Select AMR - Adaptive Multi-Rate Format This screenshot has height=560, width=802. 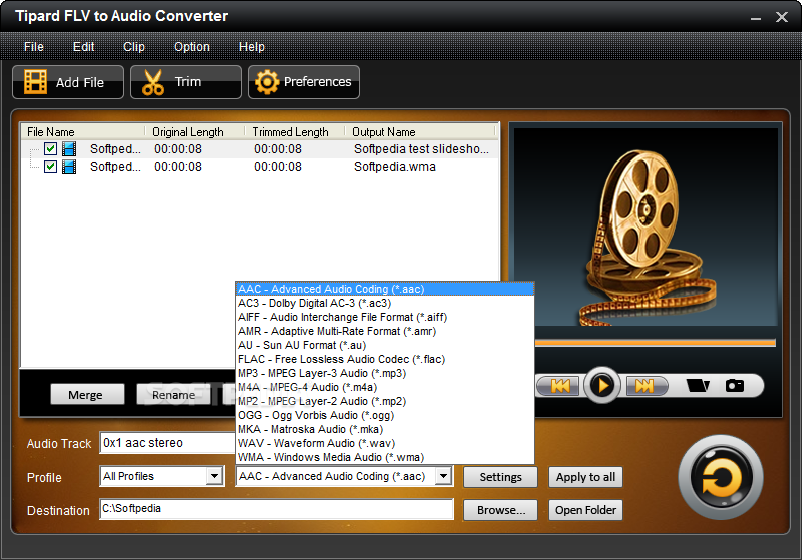click(x=385, y=331)
